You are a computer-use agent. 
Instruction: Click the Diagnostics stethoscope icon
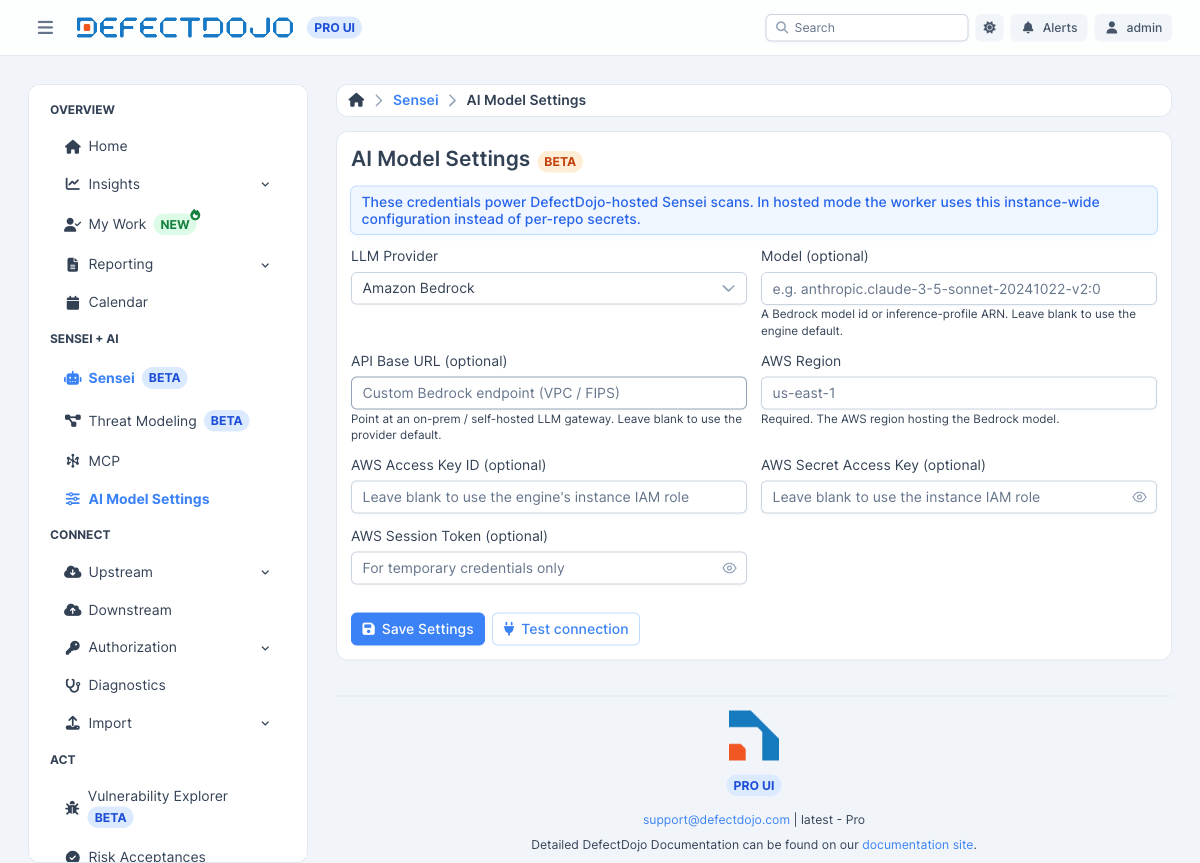(x=72, y=686)
